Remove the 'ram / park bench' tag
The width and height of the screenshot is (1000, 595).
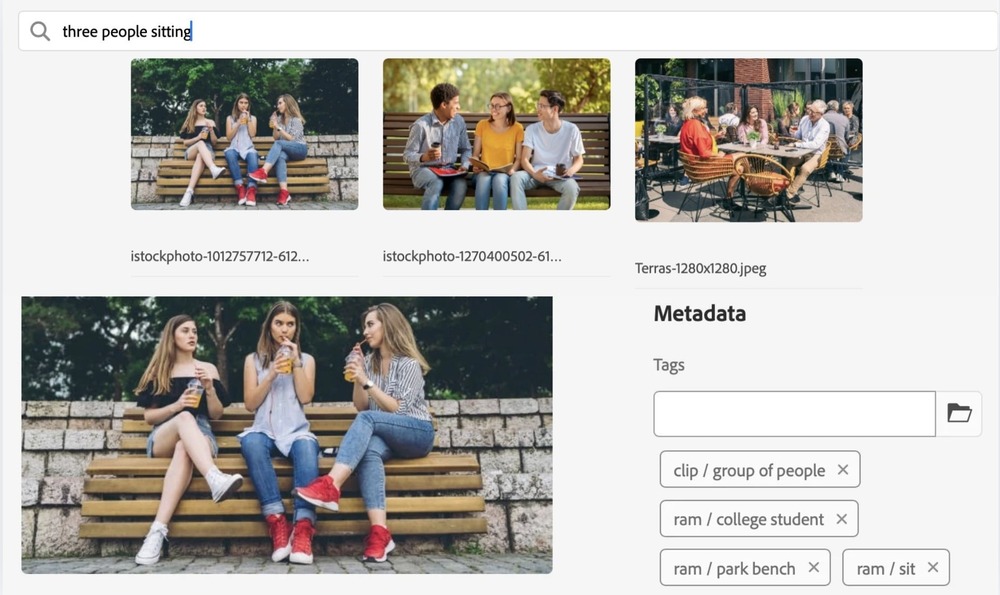click(813, 568)
